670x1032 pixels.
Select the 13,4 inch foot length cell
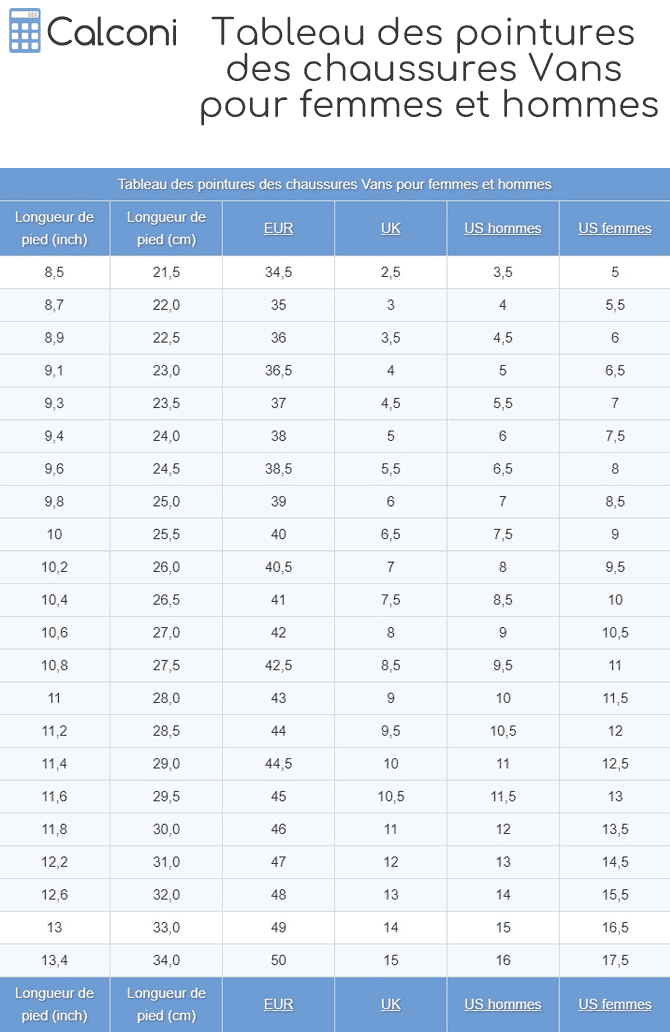tap(55, 960)
